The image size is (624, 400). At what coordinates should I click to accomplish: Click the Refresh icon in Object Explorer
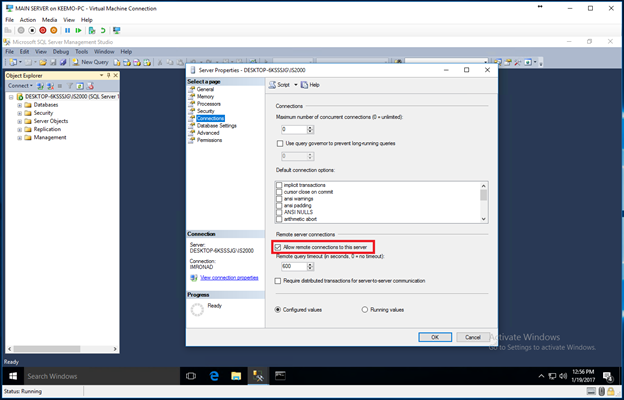(80, 86)
